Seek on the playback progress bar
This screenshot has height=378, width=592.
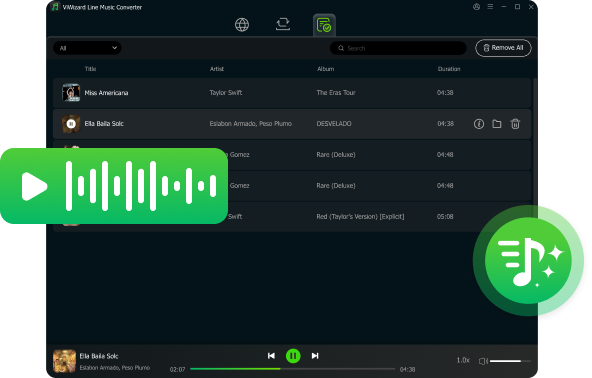[x=293, y=369]
